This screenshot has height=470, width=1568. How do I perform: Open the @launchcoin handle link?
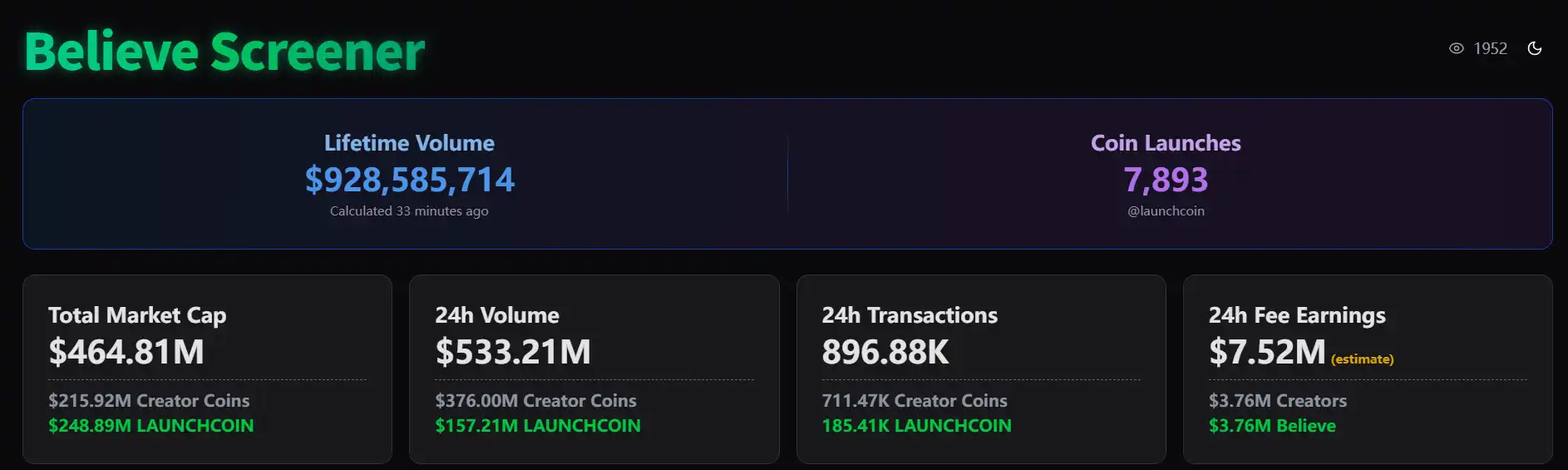[1166, 211]
